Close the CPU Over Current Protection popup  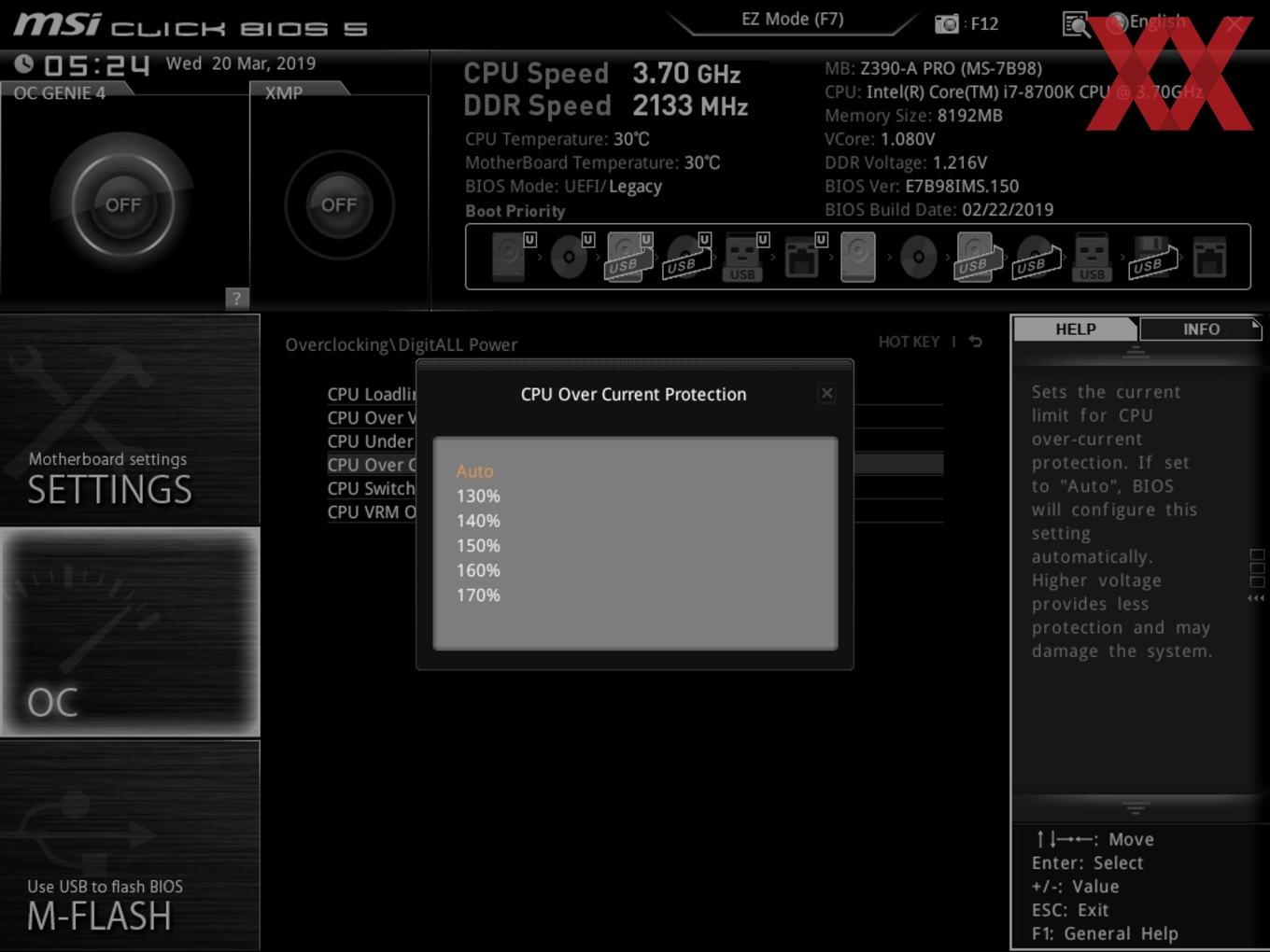(x=826, y=393)
